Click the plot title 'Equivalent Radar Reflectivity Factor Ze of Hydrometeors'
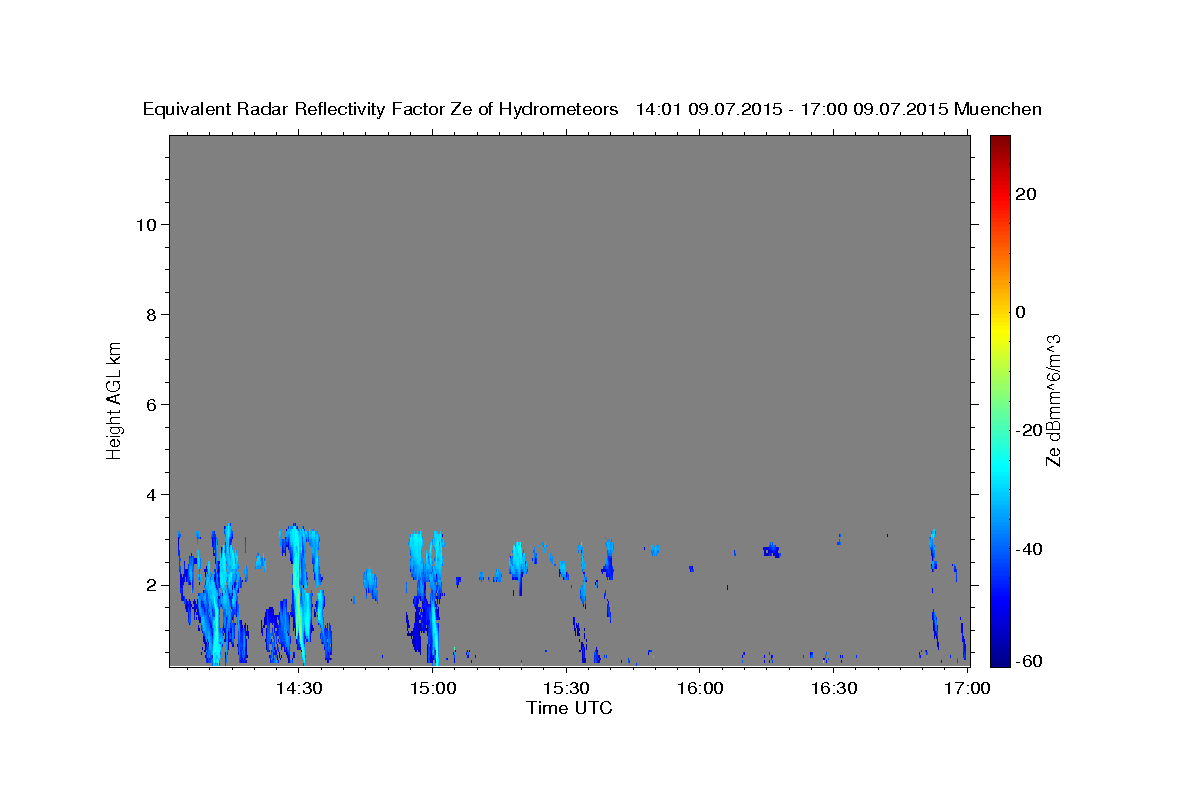1200x800 pixels. [381, 109]
